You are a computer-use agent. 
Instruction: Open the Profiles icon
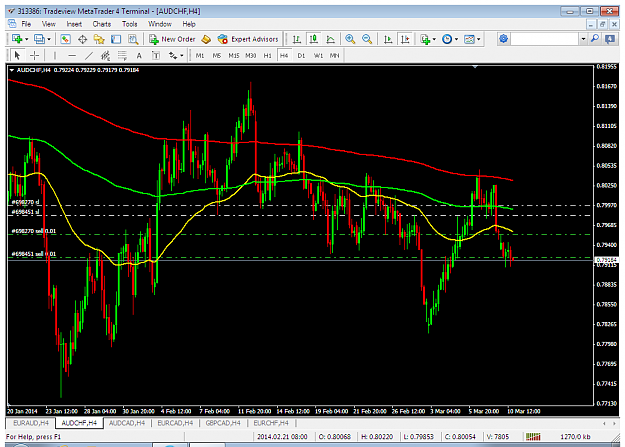click(39, 39)
